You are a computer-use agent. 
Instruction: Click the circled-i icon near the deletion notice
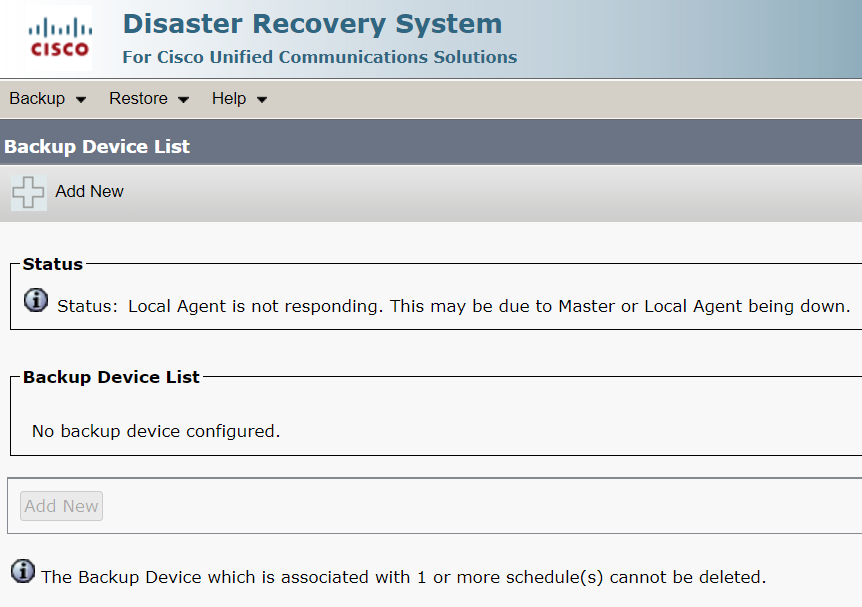[x=21, y=571]
